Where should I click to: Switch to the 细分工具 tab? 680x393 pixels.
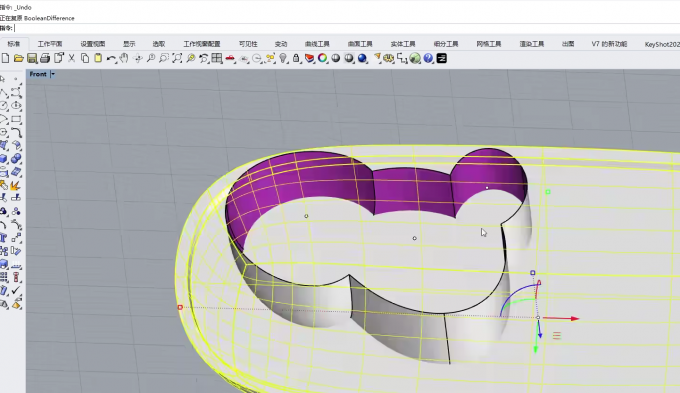(446, 44)
